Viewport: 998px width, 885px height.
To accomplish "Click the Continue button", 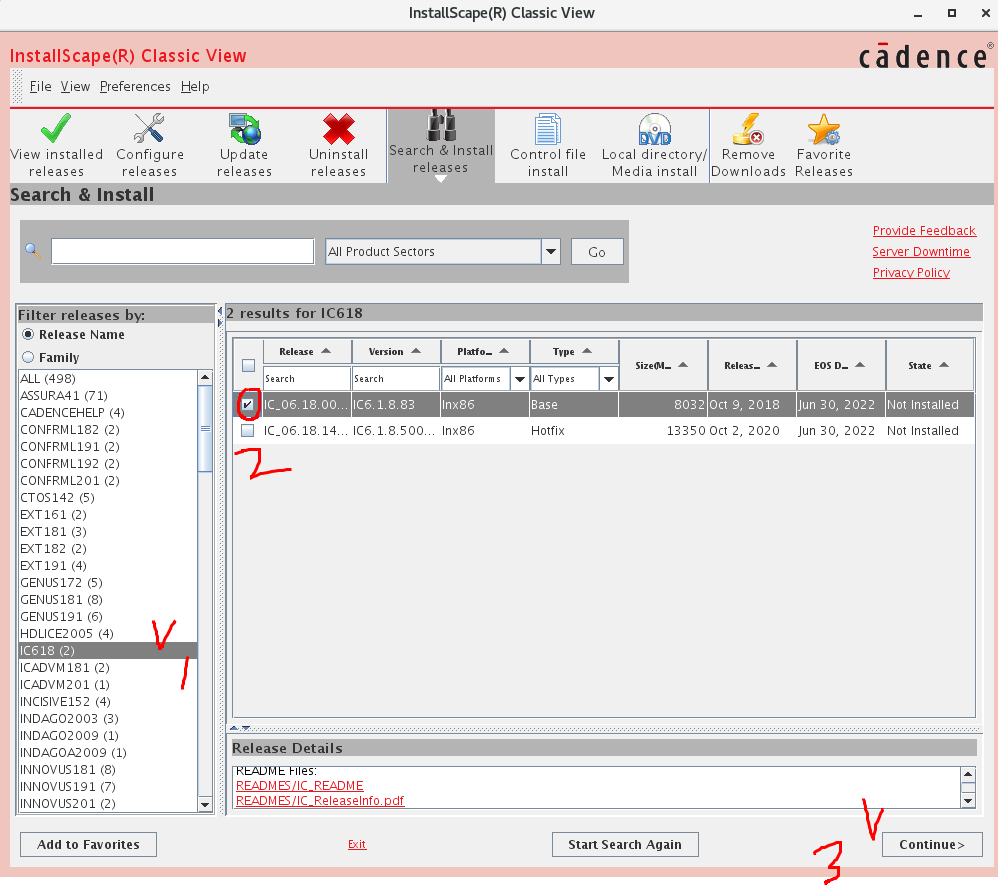I will [x=932, y=844].
